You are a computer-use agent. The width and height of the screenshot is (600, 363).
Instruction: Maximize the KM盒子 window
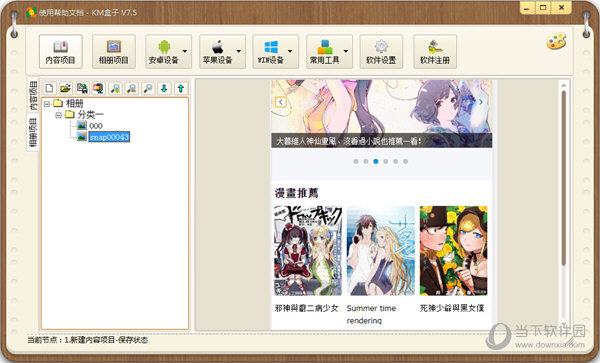543,8
